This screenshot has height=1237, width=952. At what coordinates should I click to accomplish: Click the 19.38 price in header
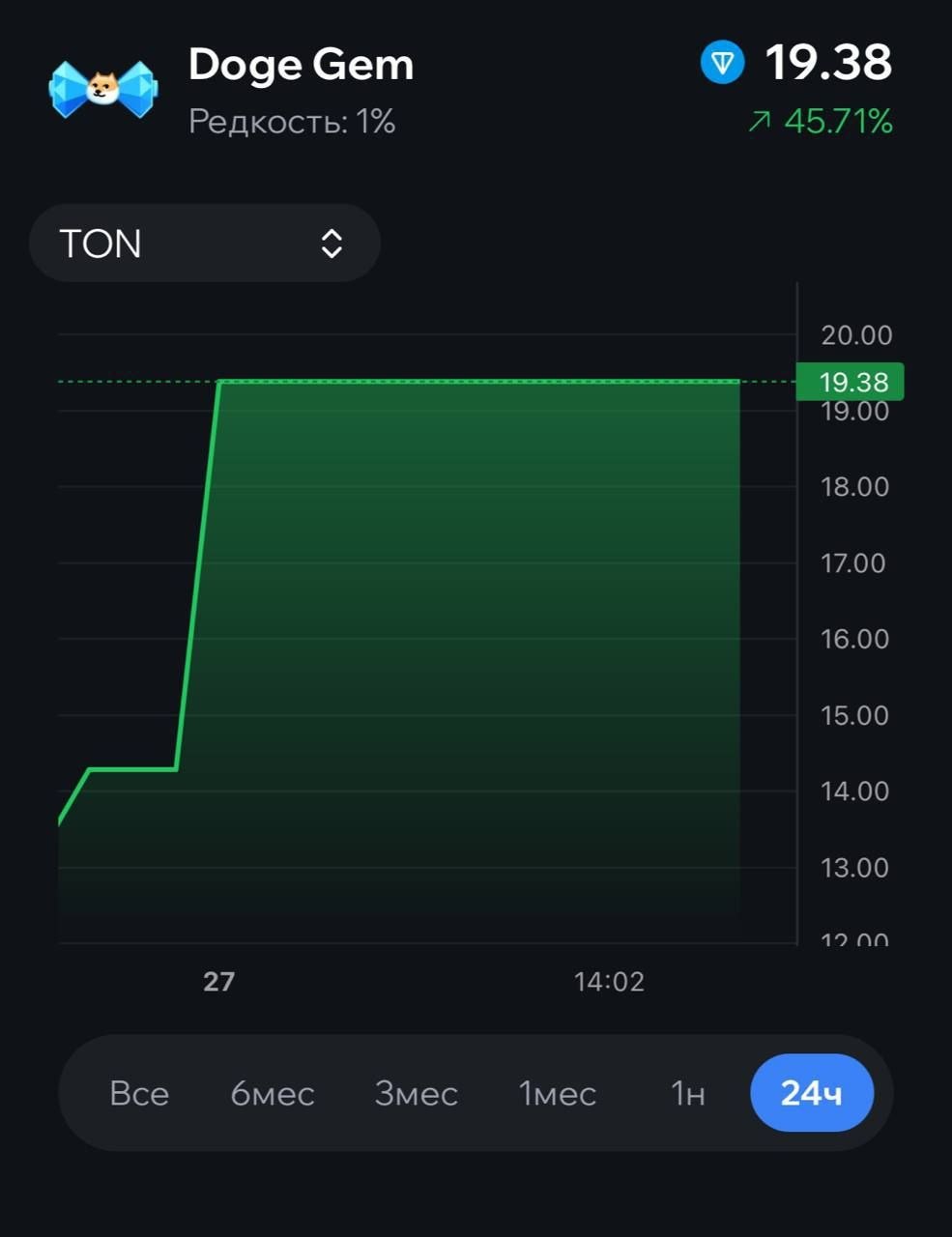(x=828, y=63)
